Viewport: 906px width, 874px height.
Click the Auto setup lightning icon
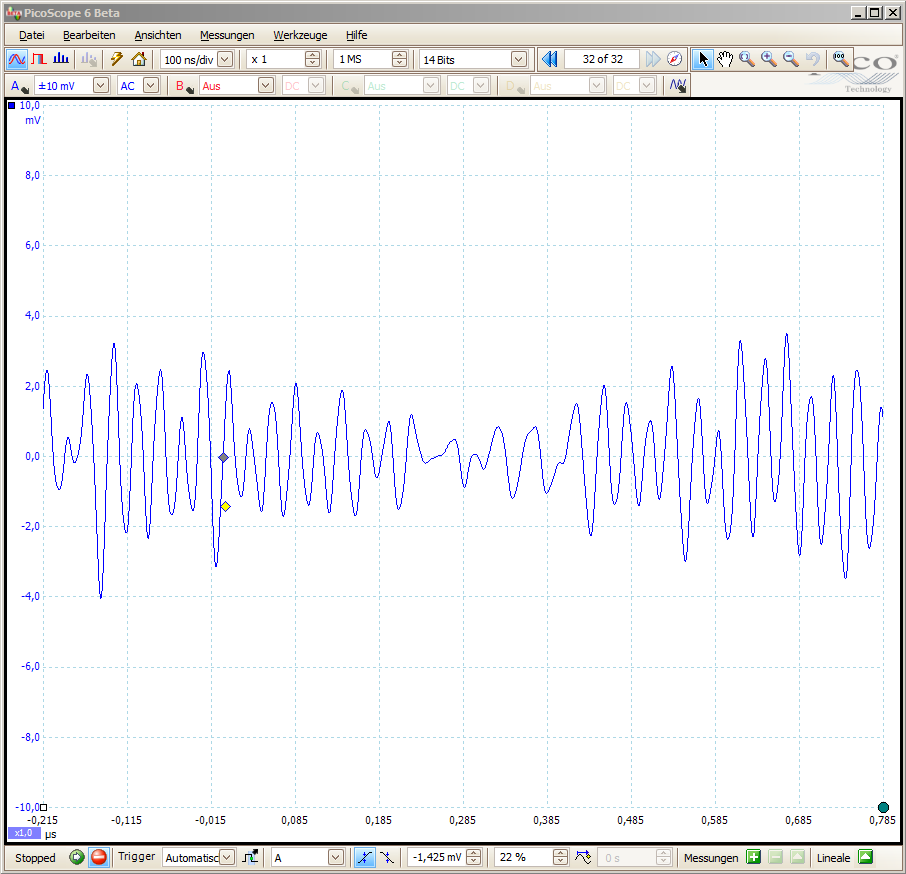pos(117,59)
